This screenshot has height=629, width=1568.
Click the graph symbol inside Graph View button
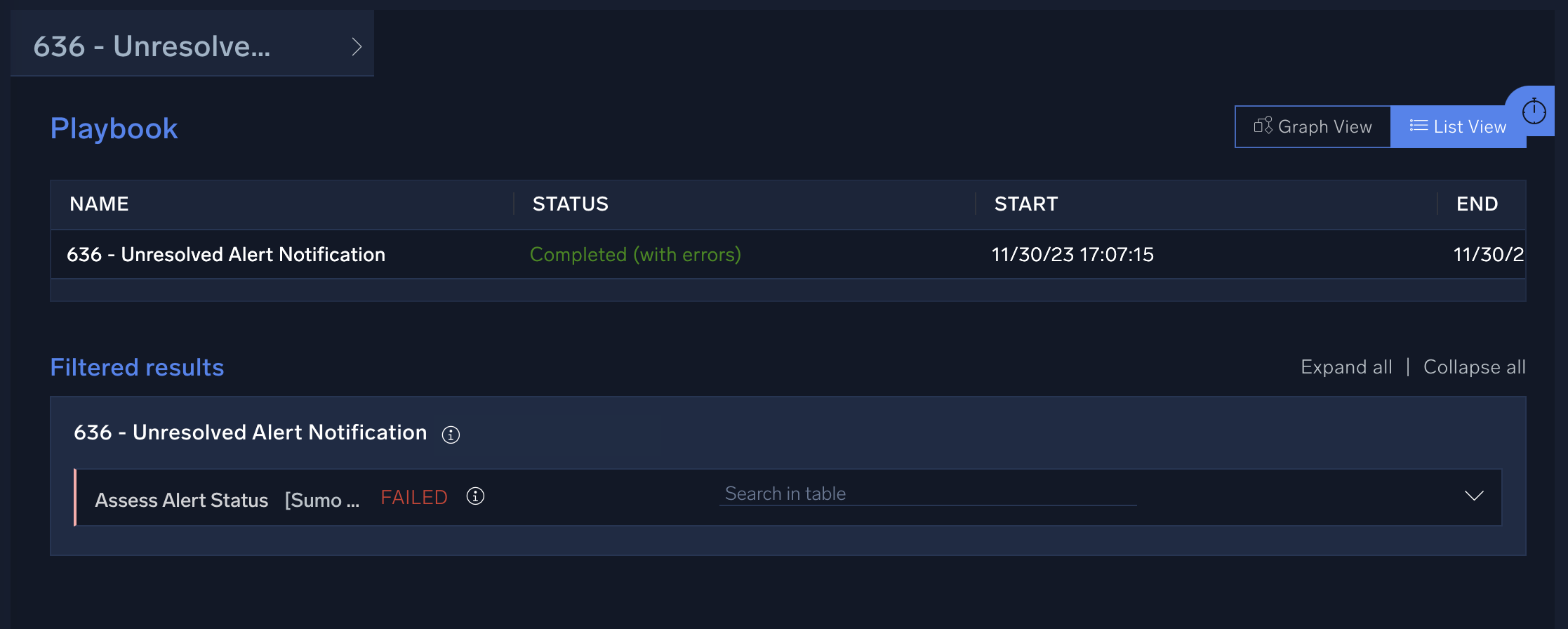point(1263,126)
